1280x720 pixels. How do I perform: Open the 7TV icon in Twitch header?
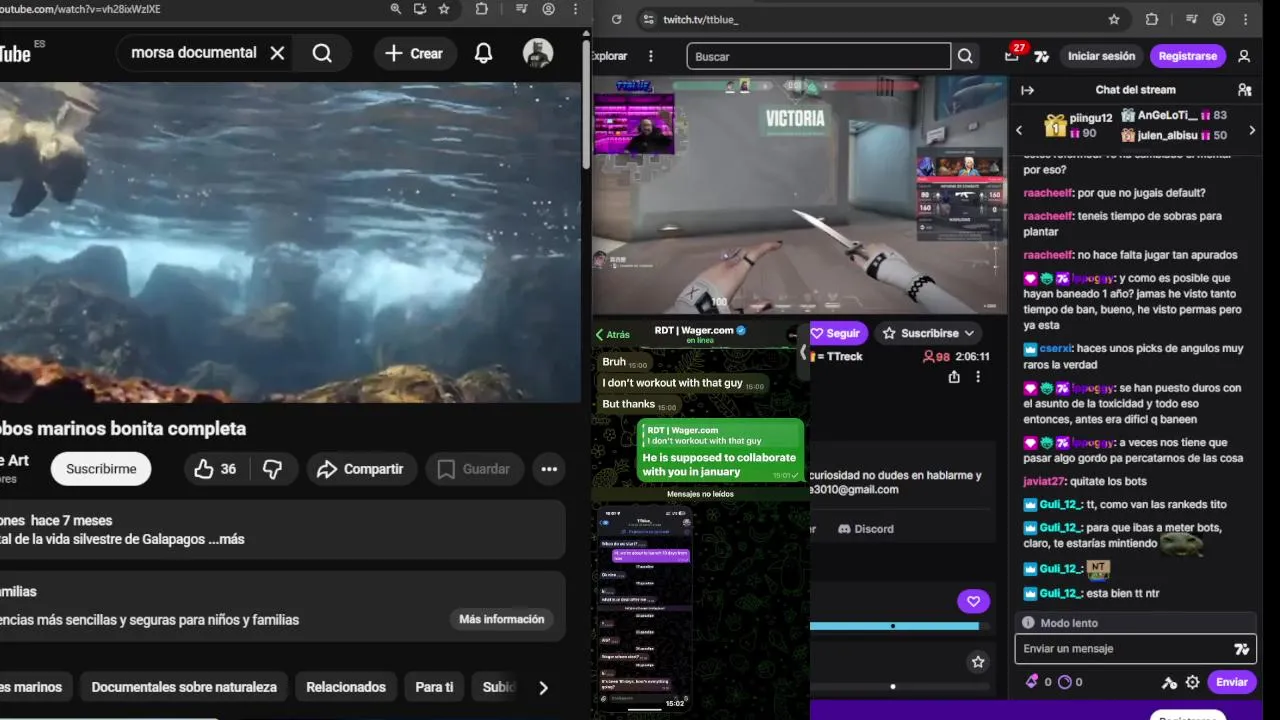1042,56
